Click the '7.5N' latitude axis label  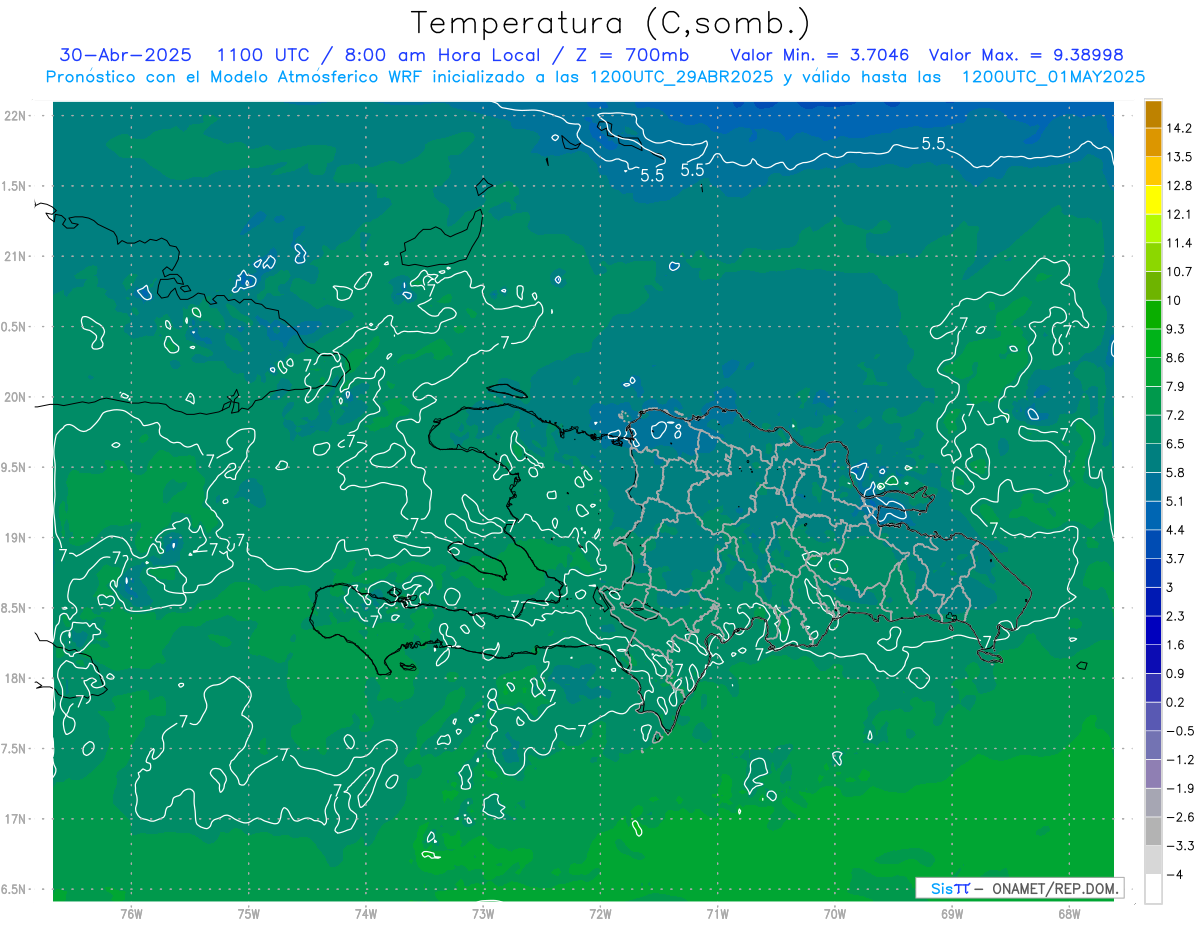(x=15, y=749)
